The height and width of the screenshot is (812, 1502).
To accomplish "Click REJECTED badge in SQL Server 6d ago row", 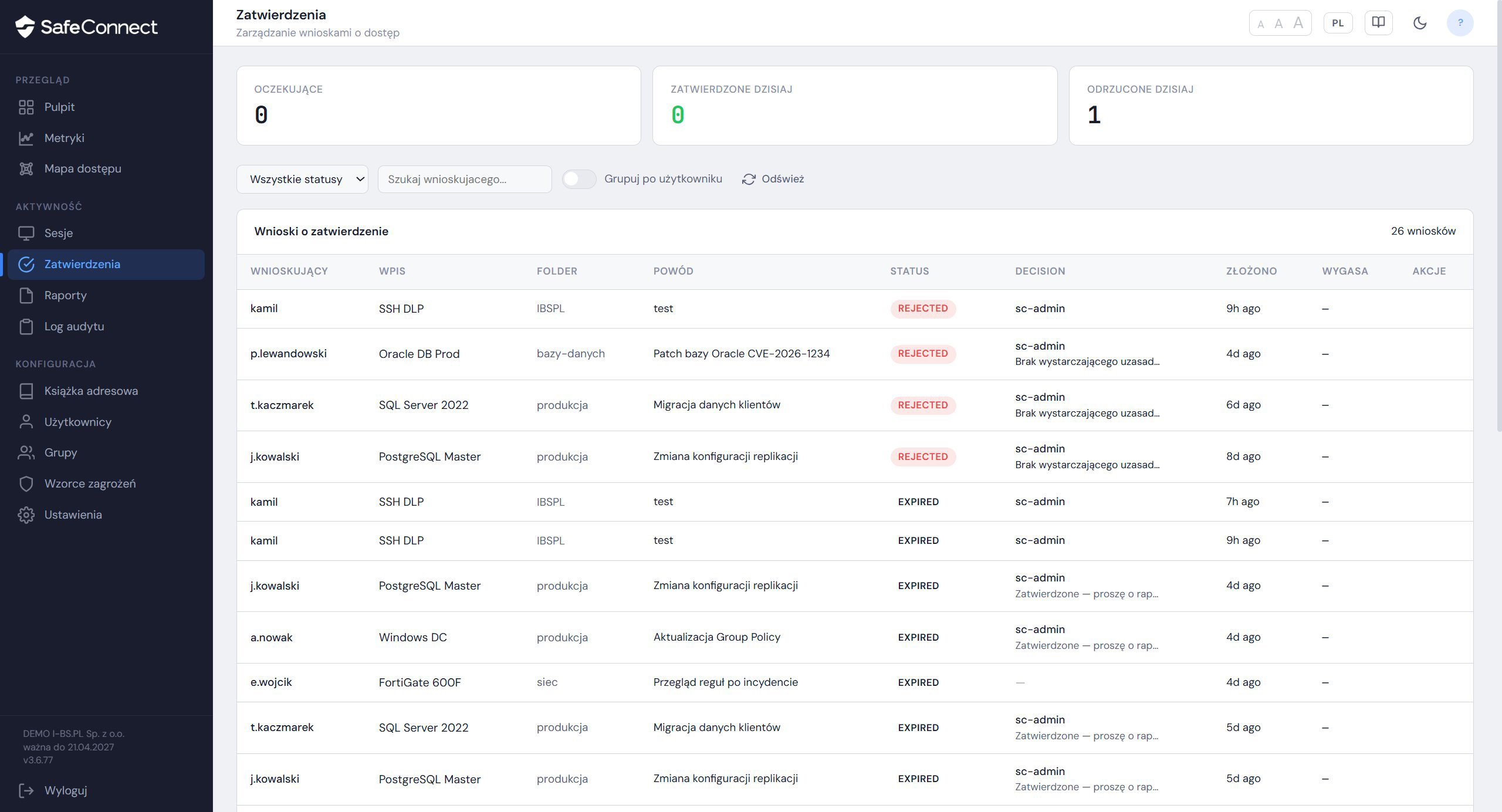I will coord(923,405).
